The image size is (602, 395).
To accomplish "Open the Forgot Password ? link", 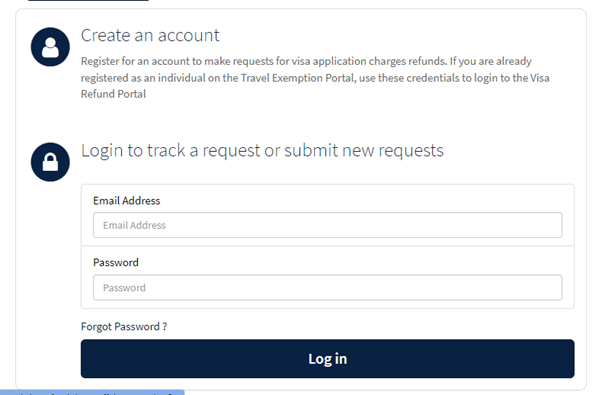I will click(x=124, y=326).
